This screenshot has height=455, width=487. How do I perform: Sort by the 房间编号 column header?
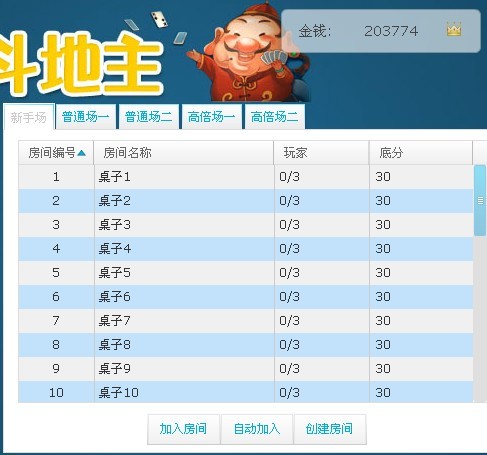[56, 153]
